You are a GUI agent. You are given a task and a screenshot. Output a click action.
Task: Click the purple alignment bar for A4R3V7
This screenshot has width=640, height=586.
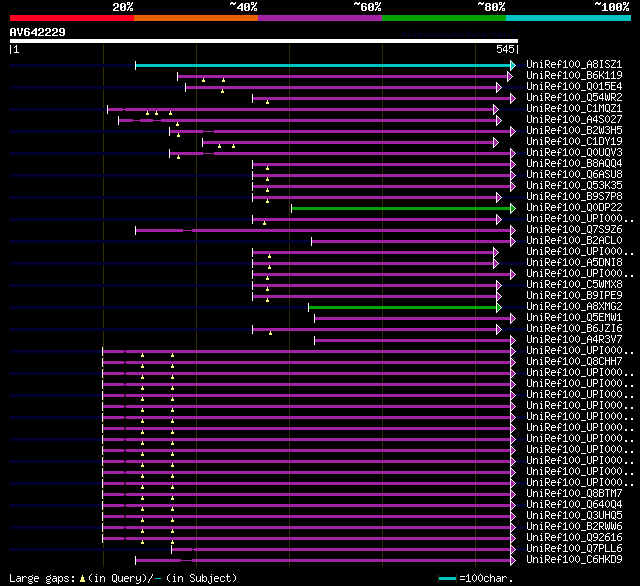(x=412, y=341)
